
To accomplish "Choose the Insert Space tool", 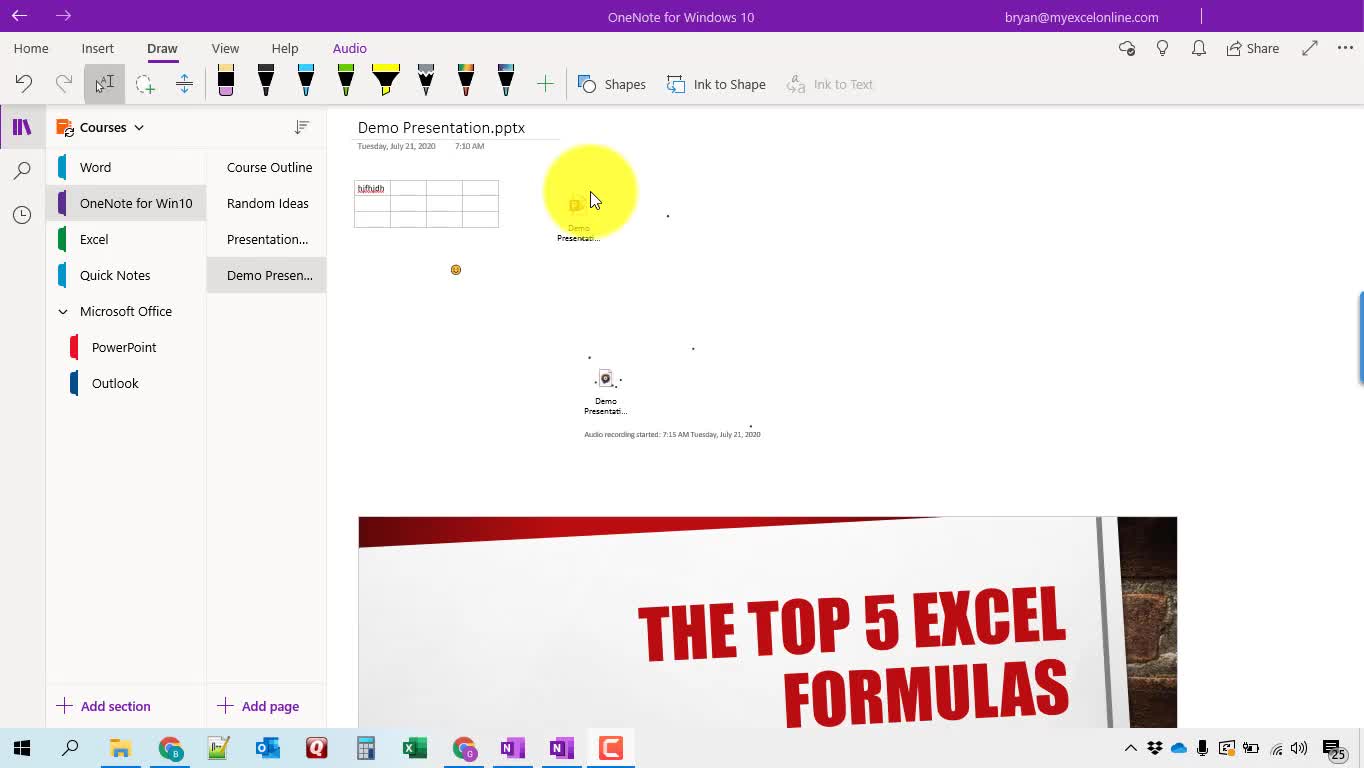I will [184, 84].
